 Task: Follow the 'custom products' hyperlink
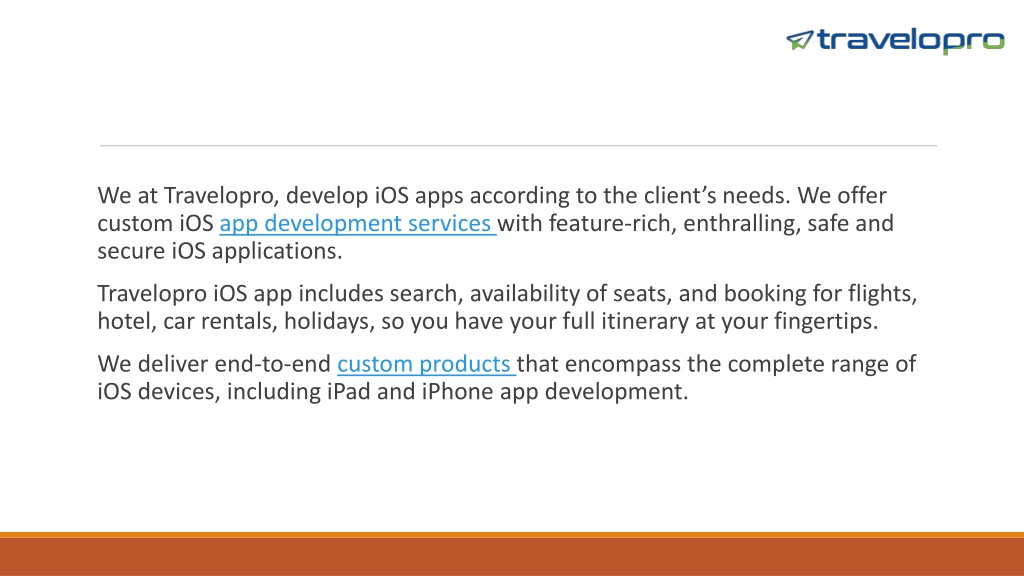[x=426, y=364]
